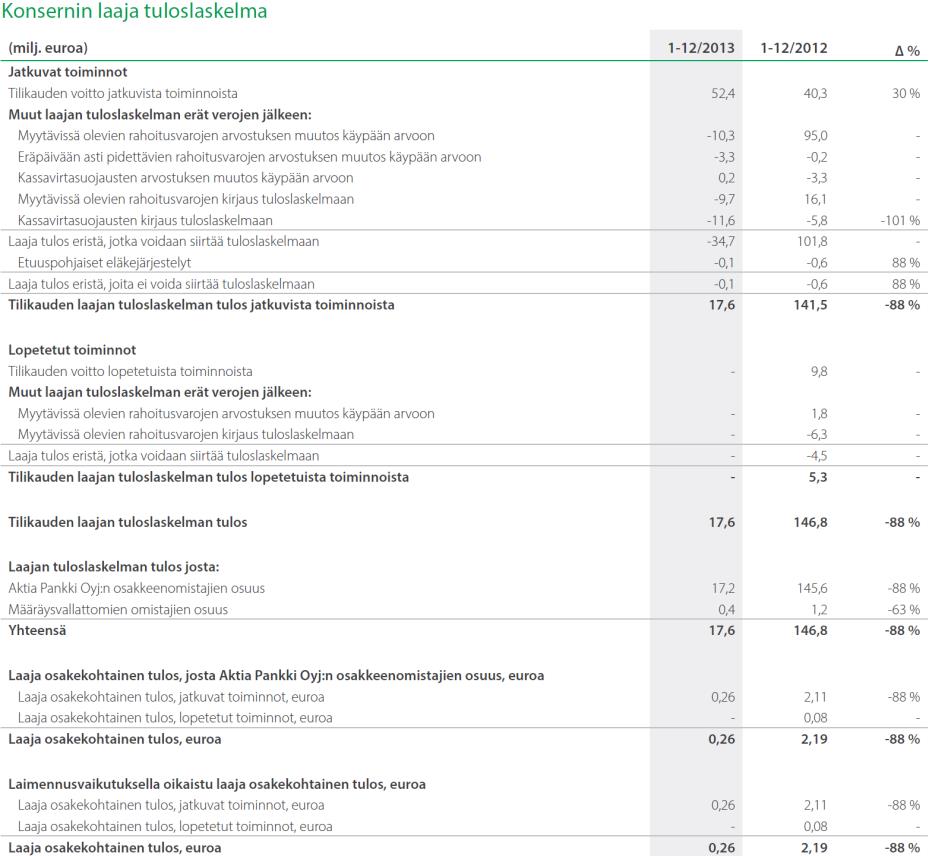This screenshot has width=929, height=856.
Task: Click '146,8' in the Yhteensä row
Action: (811, 630)
